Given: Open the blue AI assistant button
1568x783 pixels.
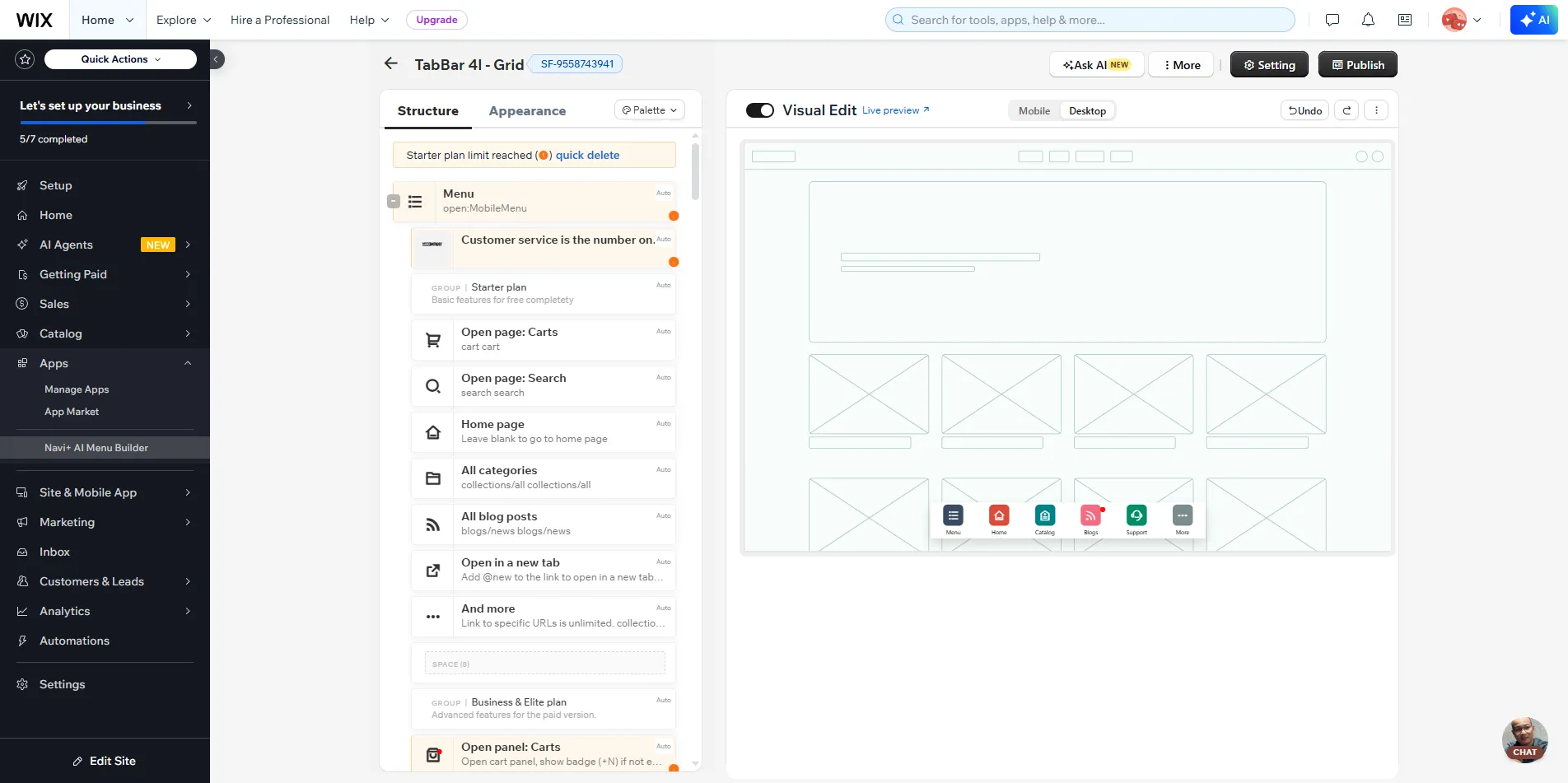Looking at the screenshot, I should click(1534, 20).
